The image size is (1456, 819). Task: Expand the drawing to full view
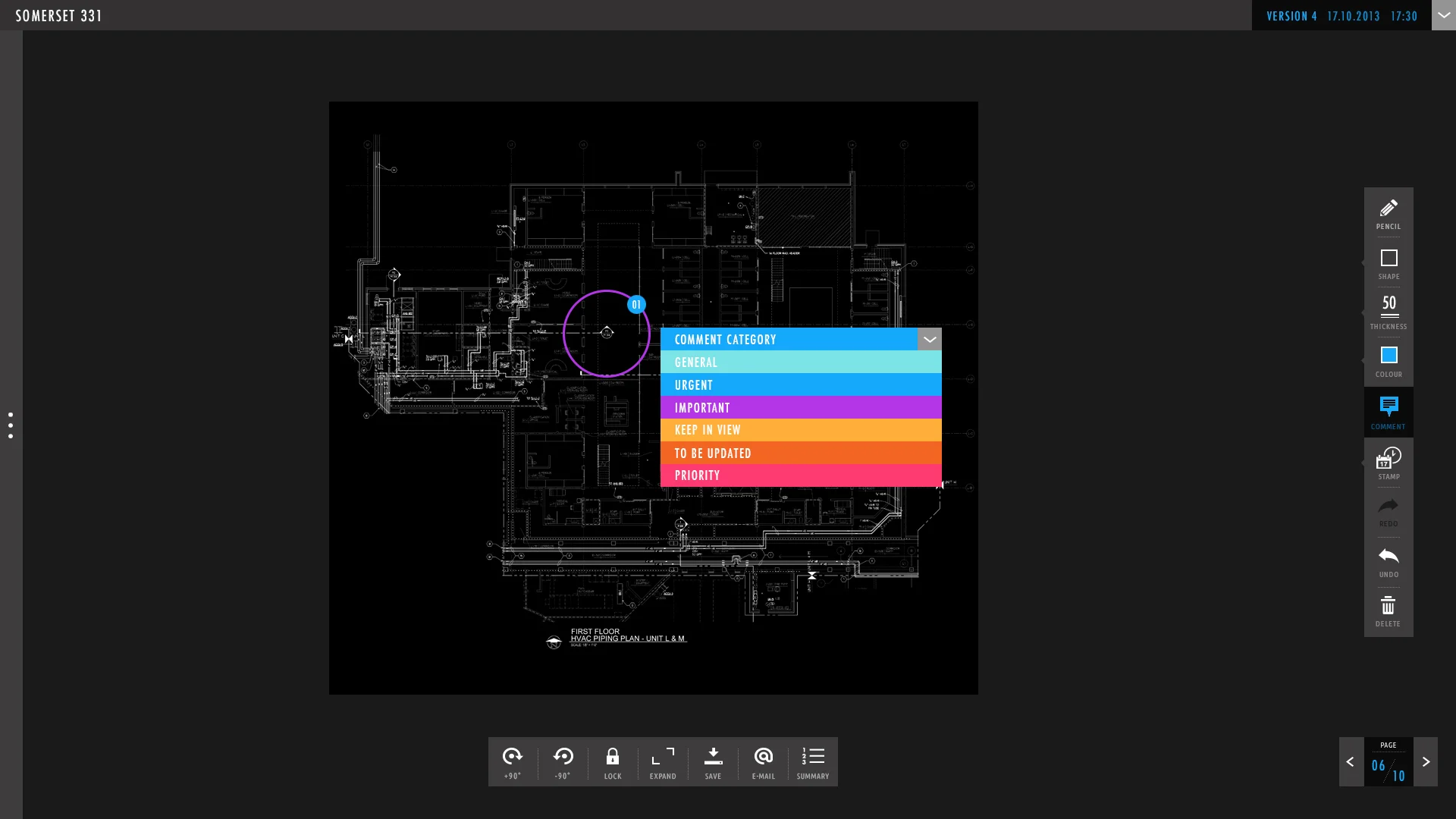click(x=663, y=762)
